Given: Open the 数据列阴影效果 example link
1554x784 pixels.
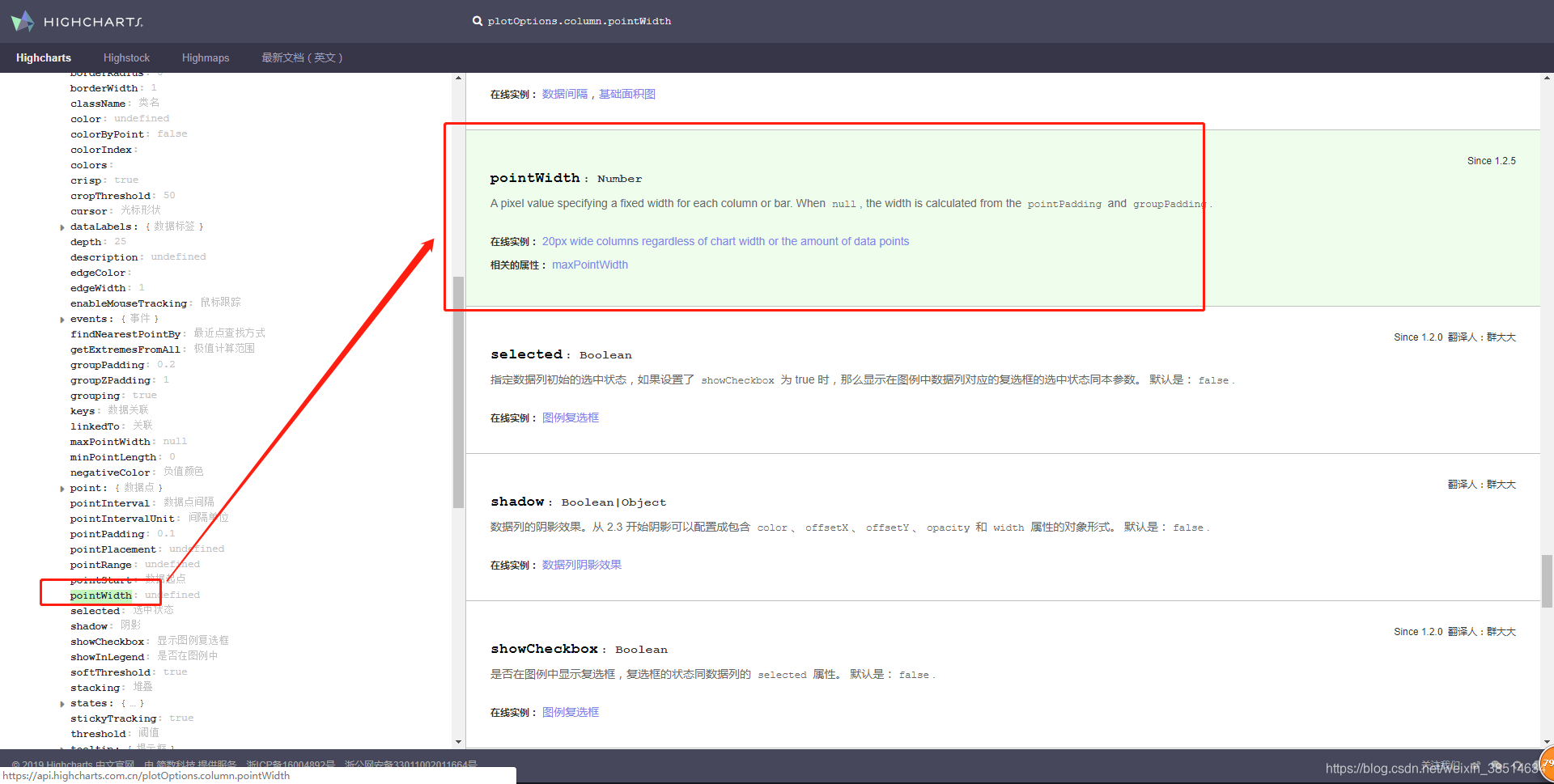Looking at the screenshot, I should [582, 565].
